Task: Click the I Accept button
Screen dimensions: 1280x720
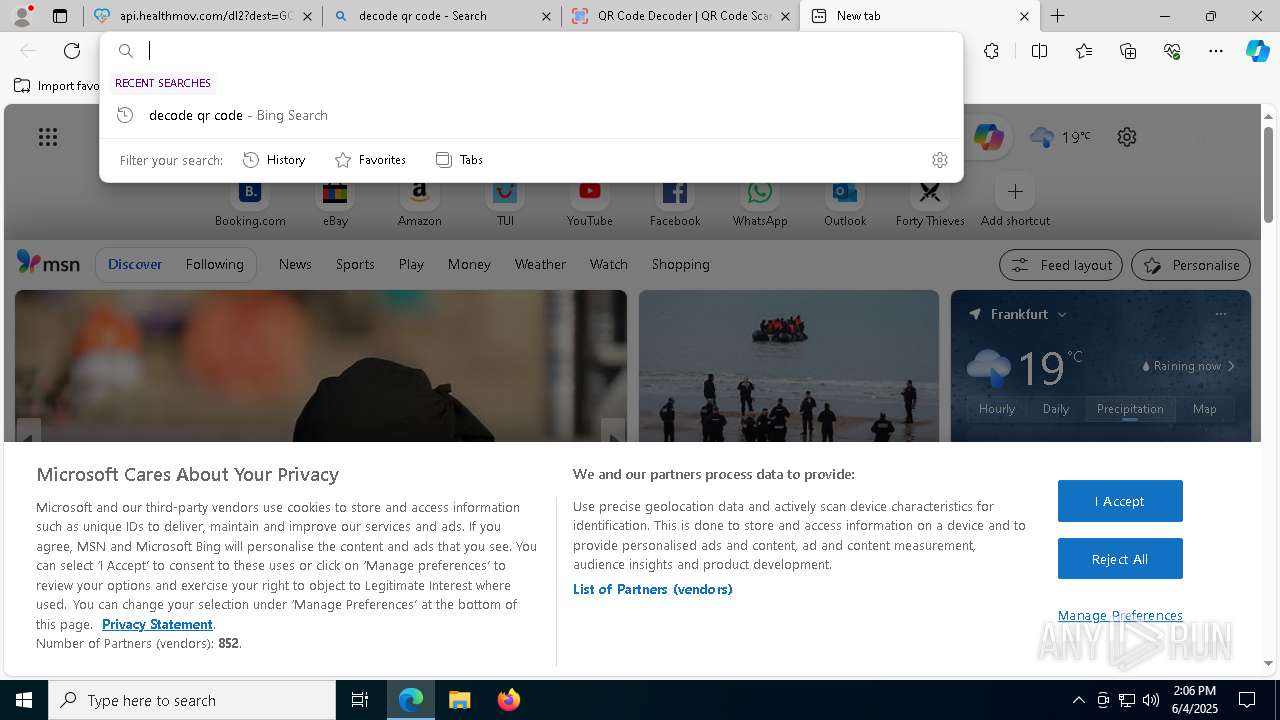Action: [1120, 501]
